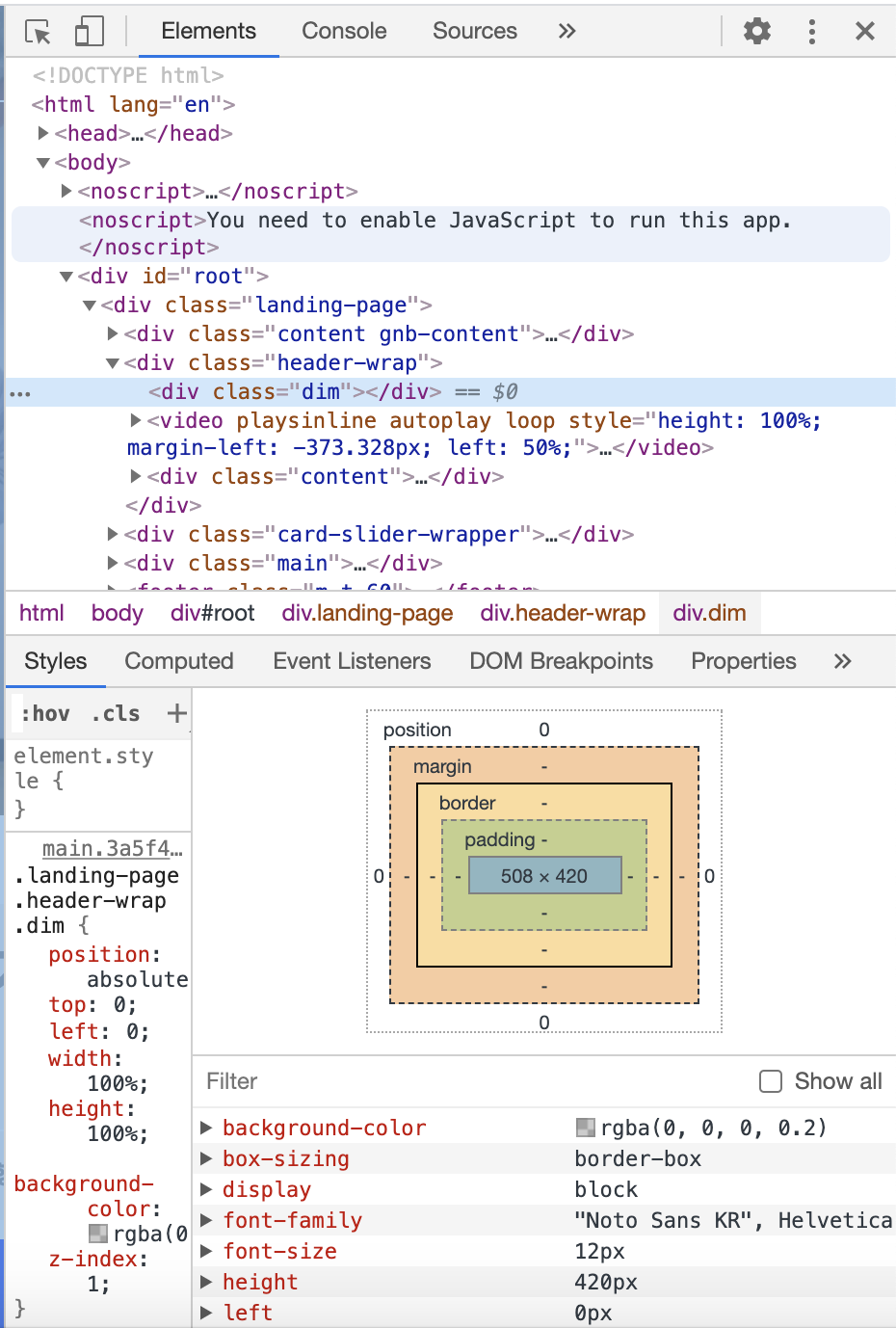Open the Sources tab

click(x=475, y=31)
